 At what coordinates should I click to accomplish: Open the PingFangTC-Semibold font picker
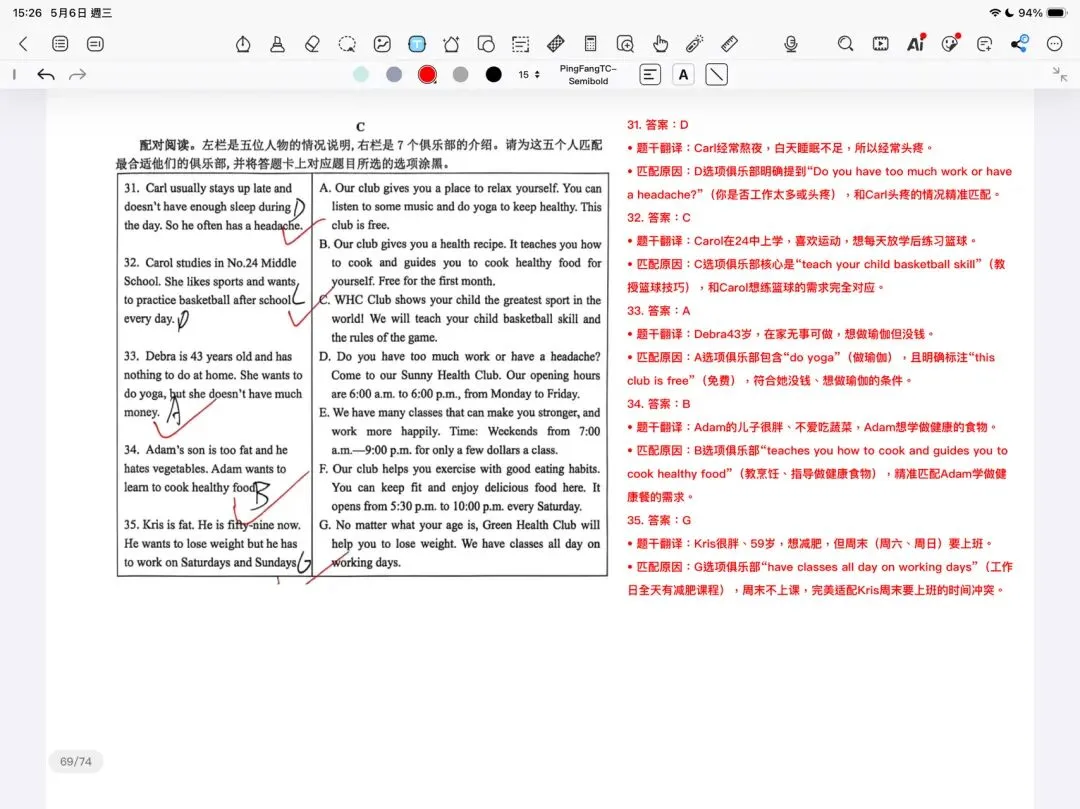click(588, 74)
